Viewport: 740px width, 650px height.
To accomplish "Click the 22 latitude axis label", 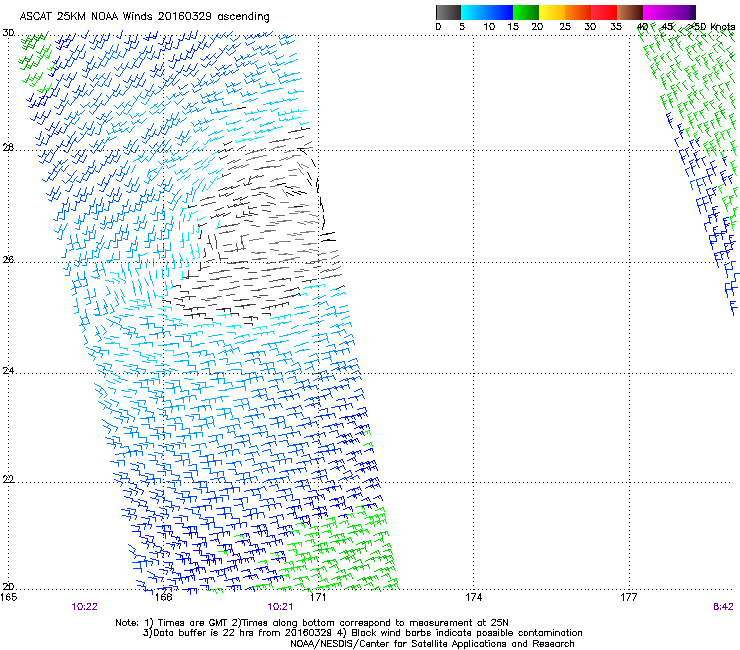I will (8, 480).
